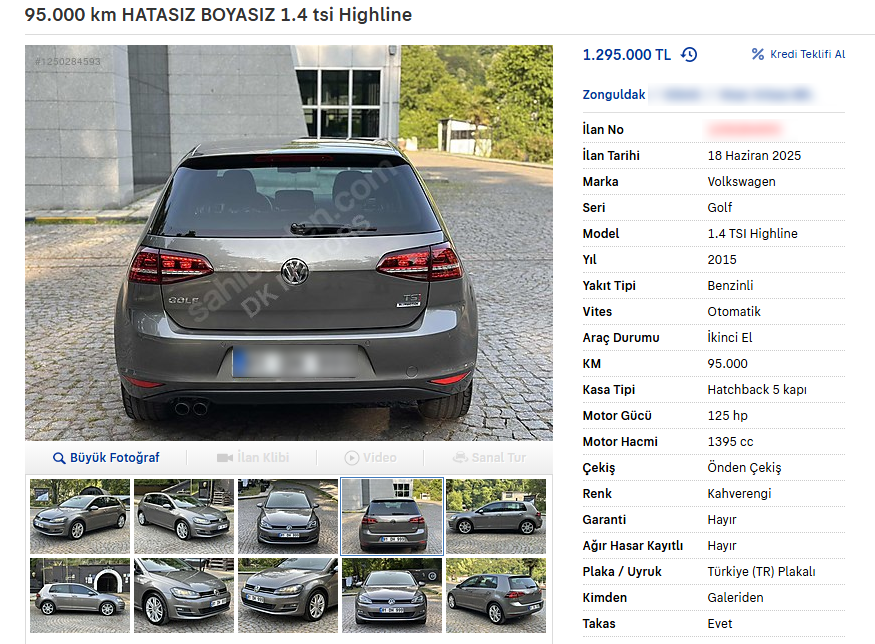The width and height of the screenshot is (875, 644).
Task: Switch to Büyük Fotoğraf tab
Action: (106, 458)
